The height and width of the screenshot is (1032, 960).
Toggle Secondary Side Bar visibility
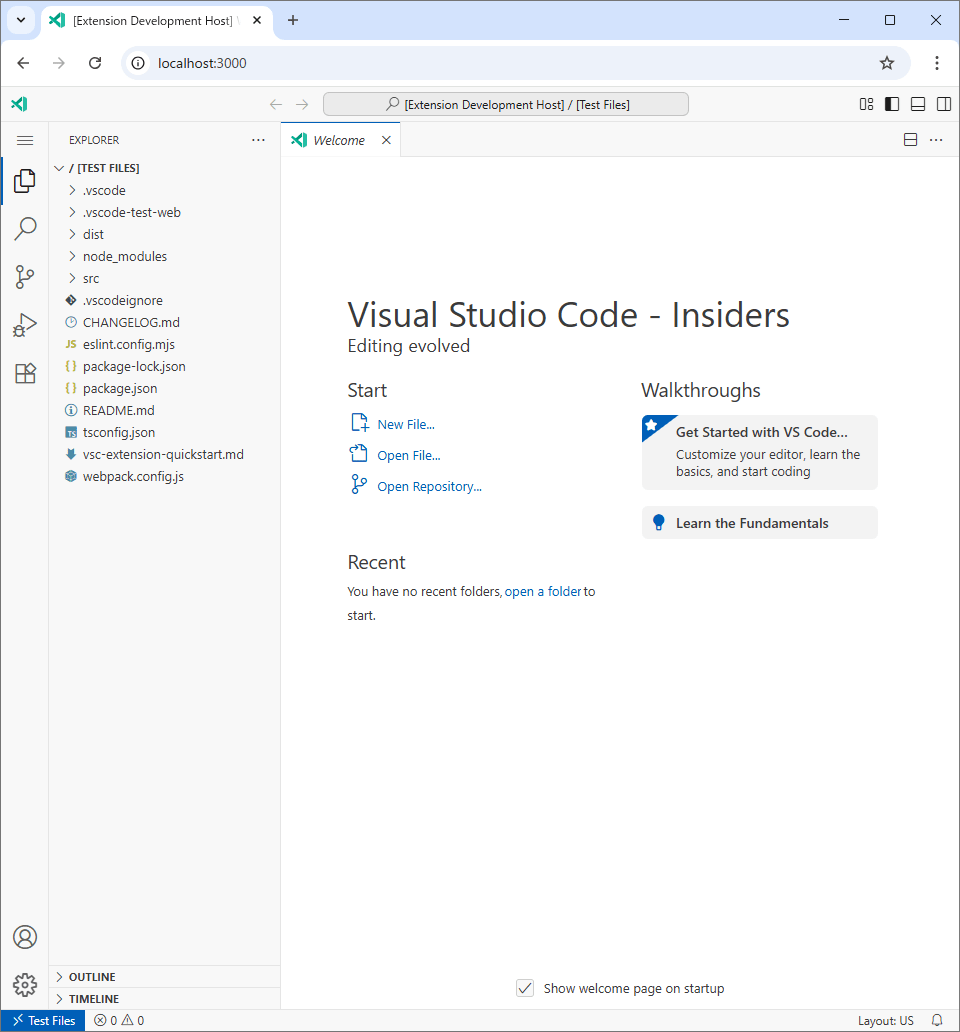tap(944, 104)
